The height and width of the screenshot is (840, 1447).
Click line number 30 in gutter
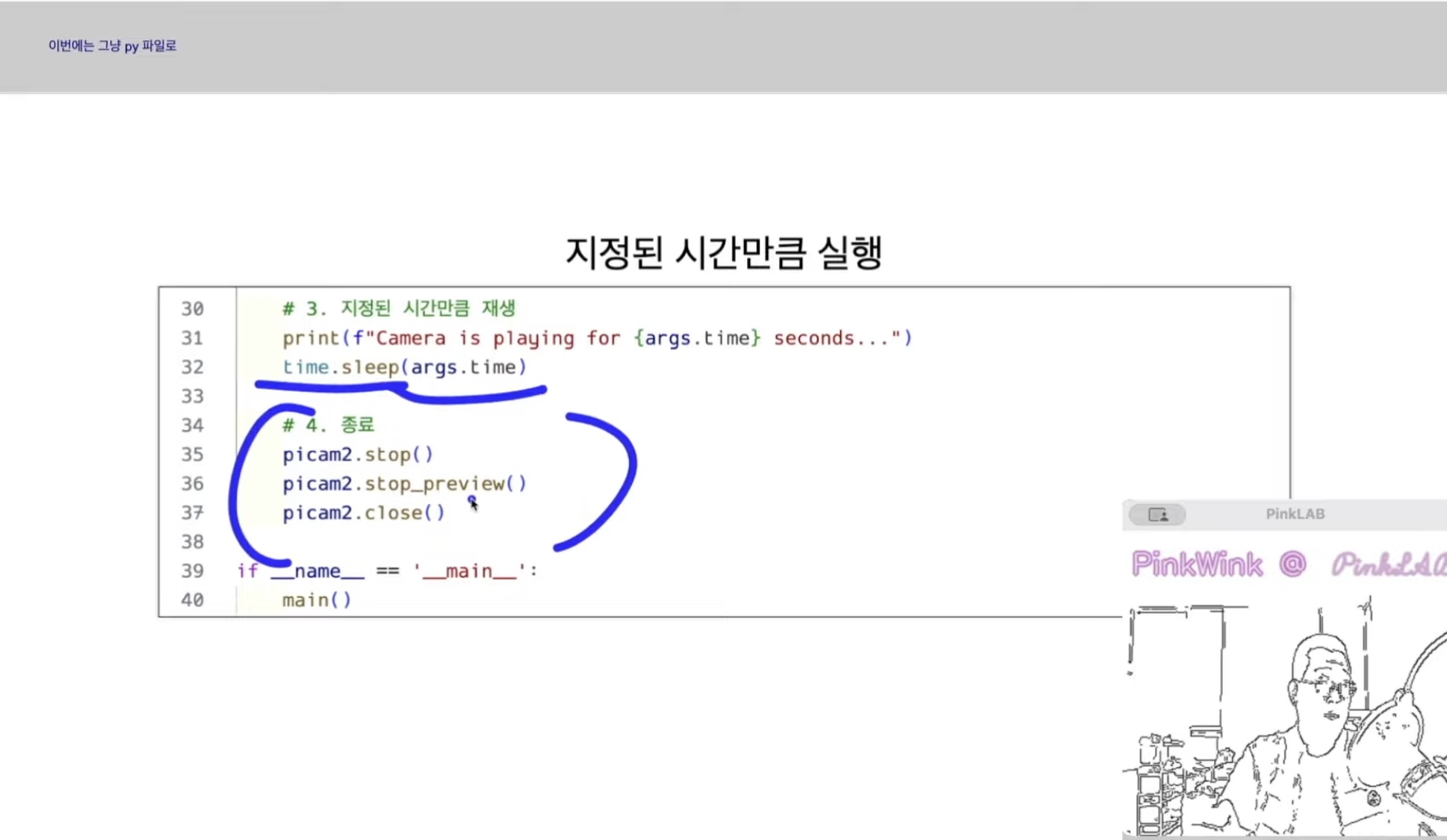192,308
